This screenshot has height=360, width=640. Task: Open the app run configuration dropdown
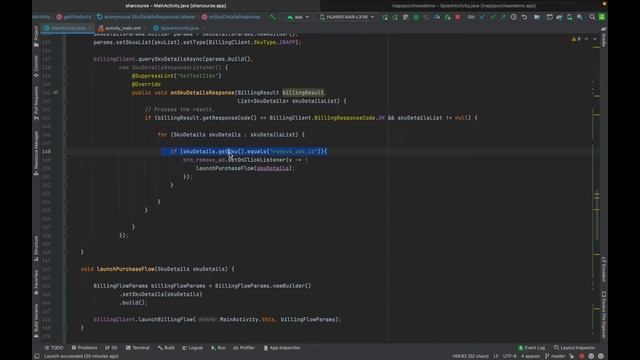[298, 17]
